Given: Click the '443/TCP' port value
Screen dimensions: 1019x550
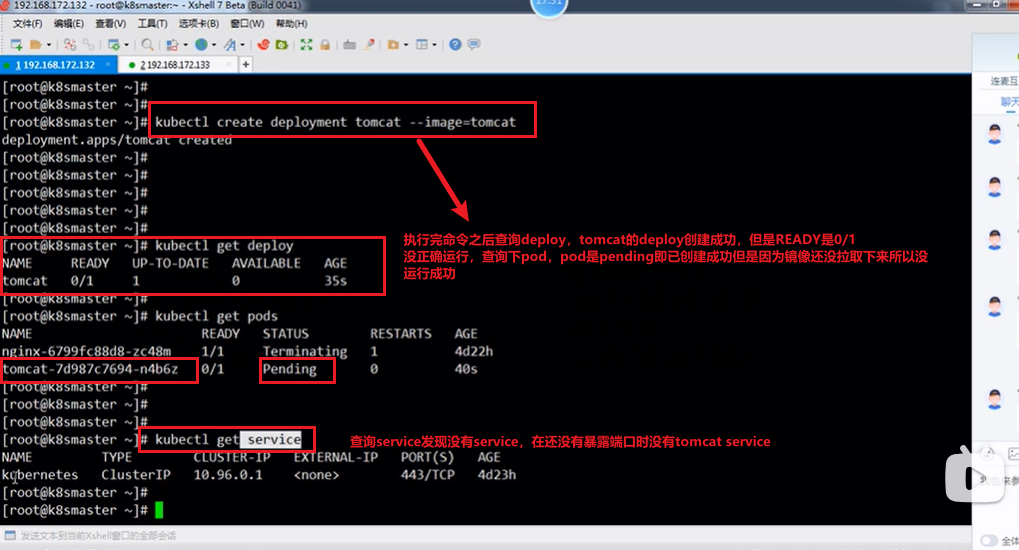Looking at the screenshot, I should (x=428, y=475).
